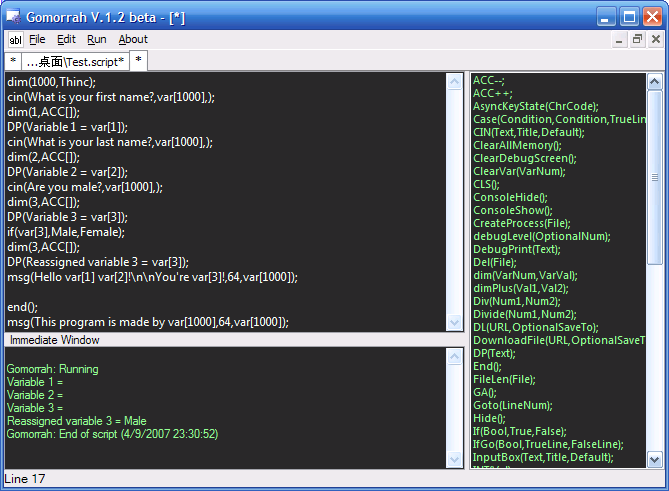Image resolution: width=669 pixels, height=491 pixels.
Task: Click the end(); line in code editor
Action: (22, 306)
